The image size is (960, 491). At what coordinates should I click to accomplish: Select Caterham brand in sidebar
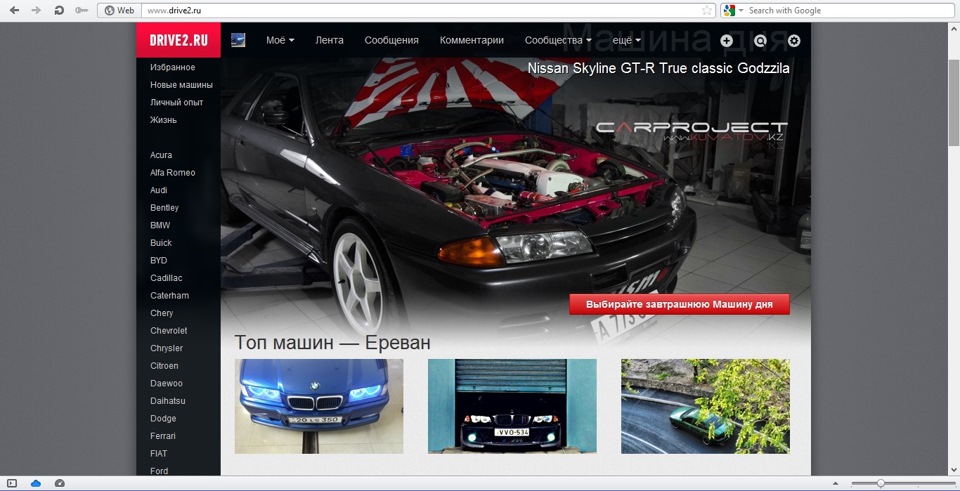pos(170,296)
